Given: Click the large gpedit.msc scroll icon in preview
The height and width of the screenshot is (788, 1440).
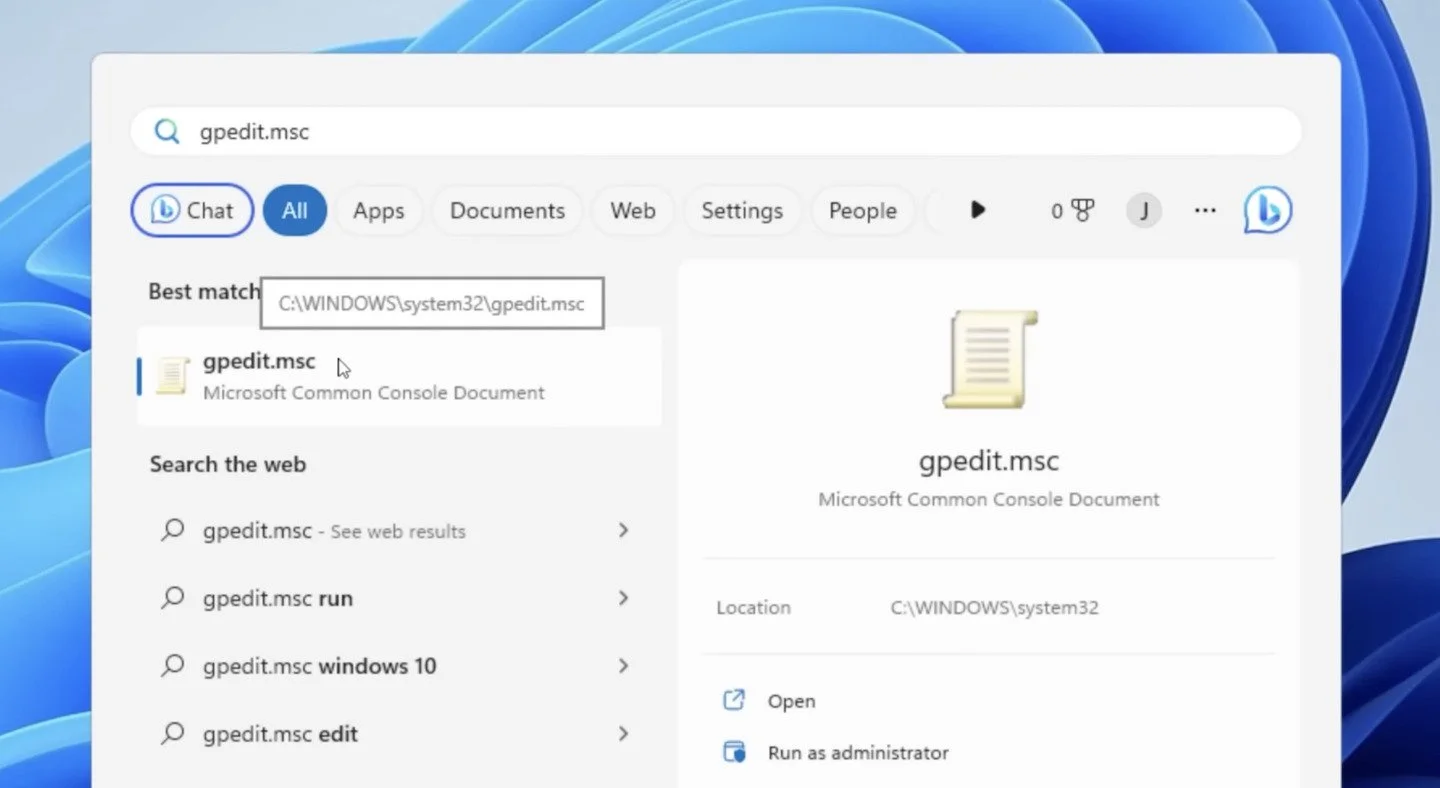Looking at the screenshot, I should click(x=990, y=359).
